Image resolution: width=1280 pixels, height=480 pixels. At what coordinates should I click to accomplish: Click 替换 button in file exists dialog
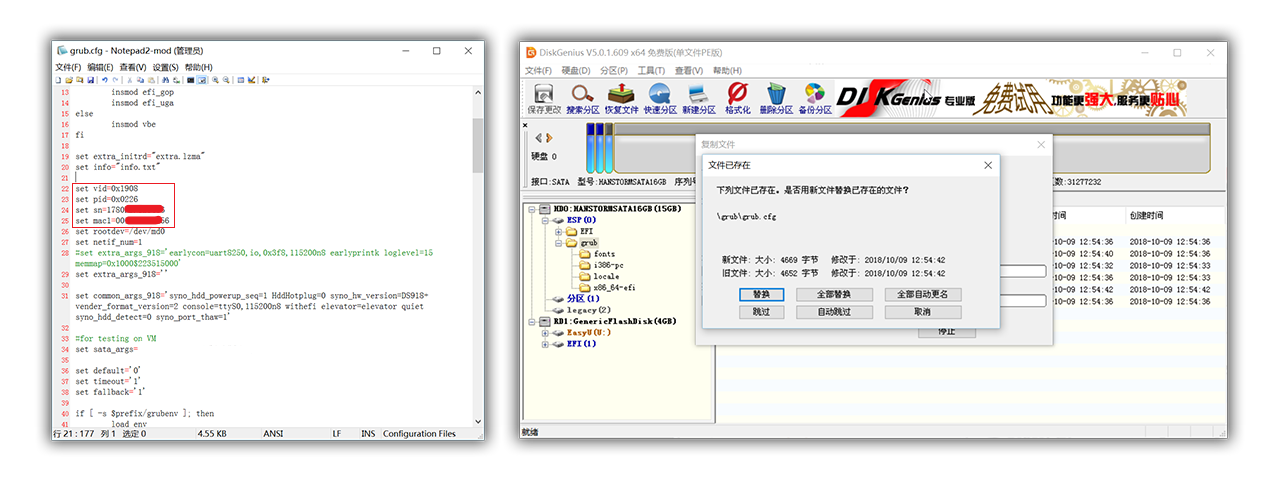point(761,295)
